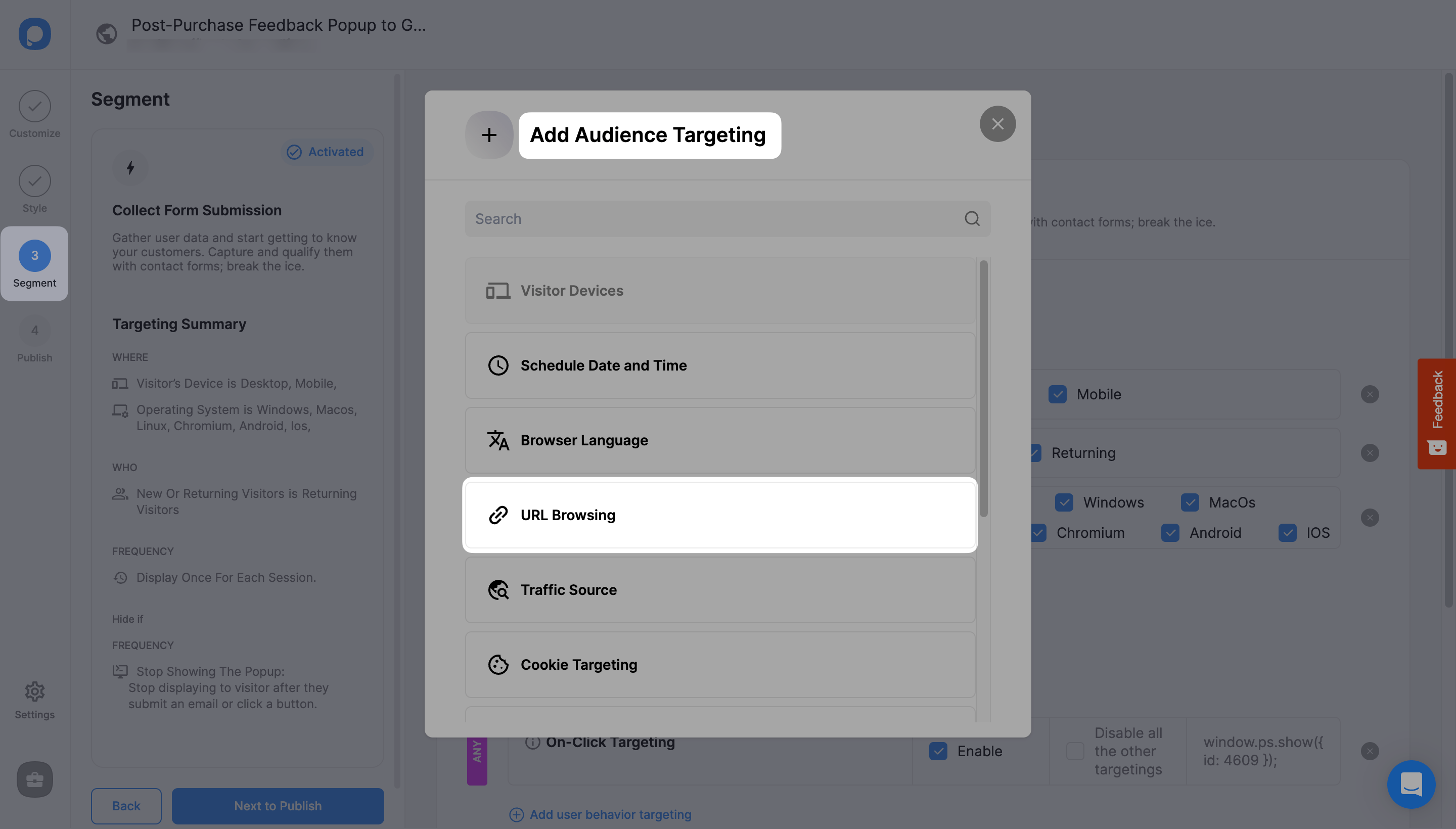Click the Browser Language targeting icon
The height and width of the screenshot is (829, 1456).
click(x=497, y=440)
